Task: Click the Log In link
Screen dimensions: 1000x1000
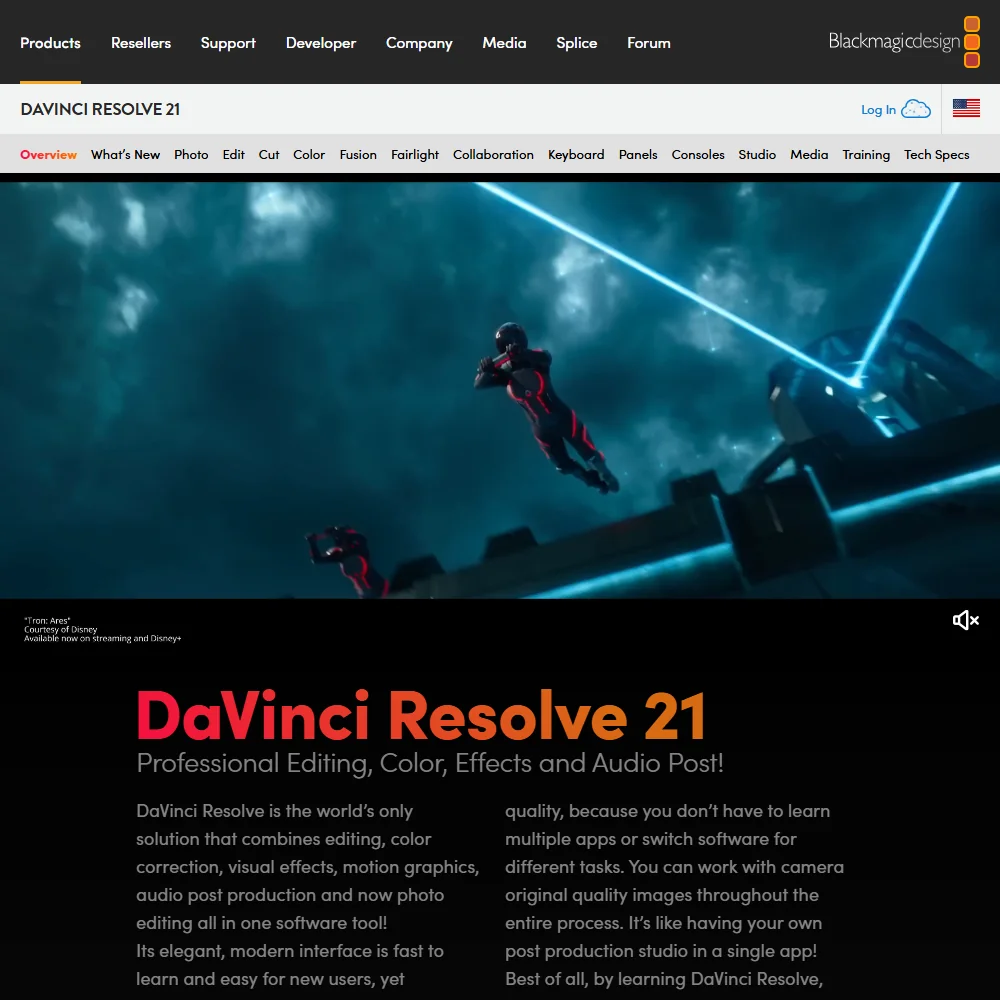Action: point(878,110)
